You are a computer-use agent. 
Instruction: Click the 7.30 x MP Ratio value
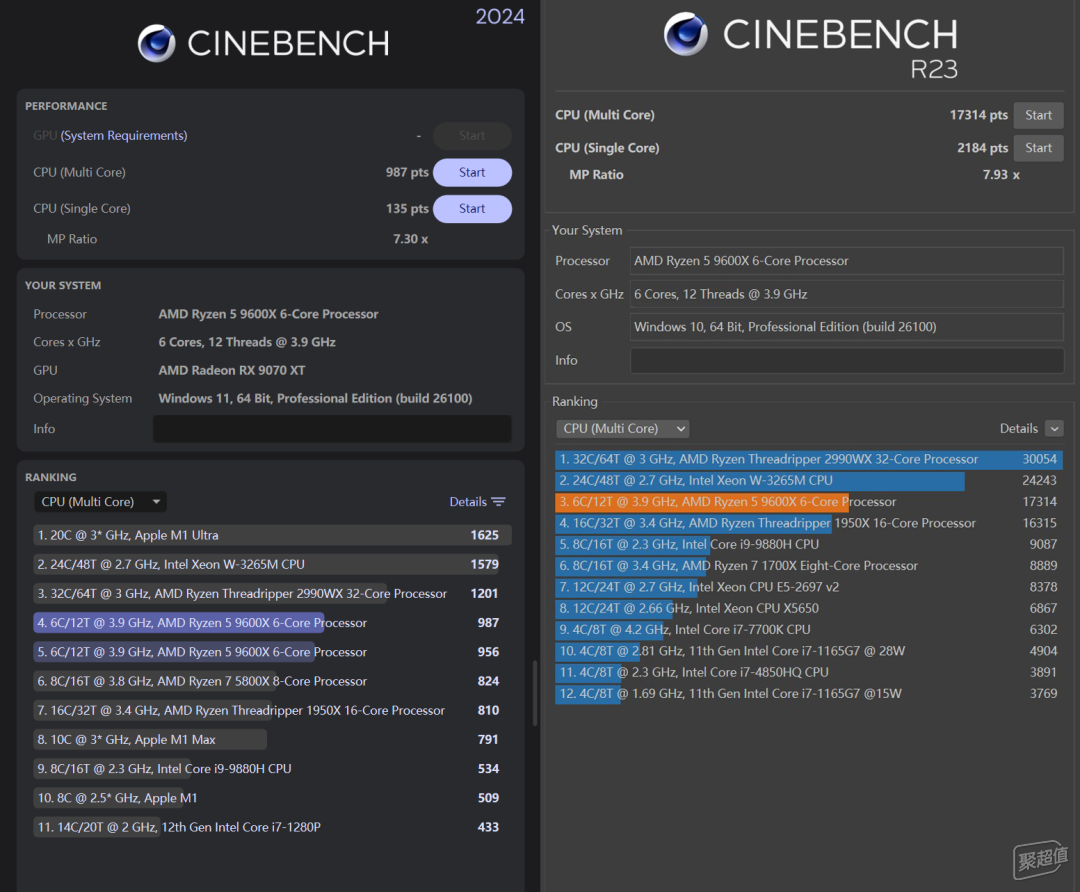pyautogui.click(x=411, y=239)
